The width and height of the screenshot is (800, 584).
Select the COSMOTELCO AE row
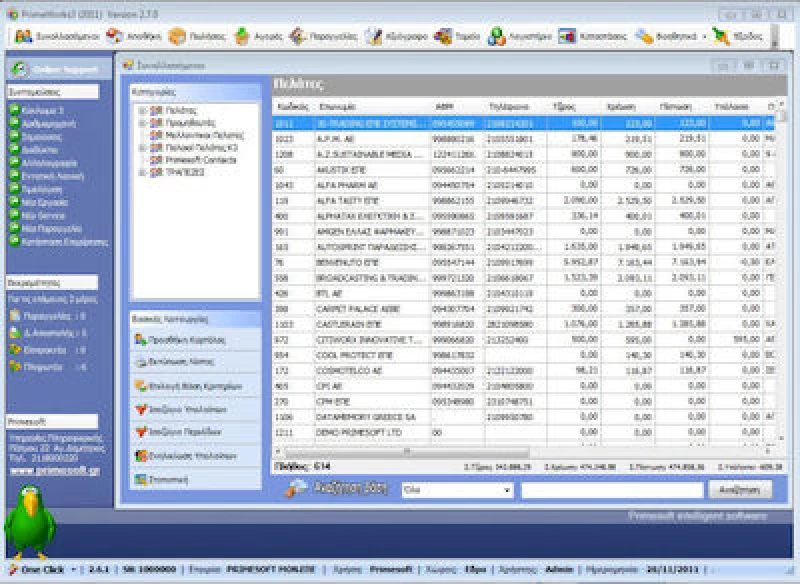point(524,371)
